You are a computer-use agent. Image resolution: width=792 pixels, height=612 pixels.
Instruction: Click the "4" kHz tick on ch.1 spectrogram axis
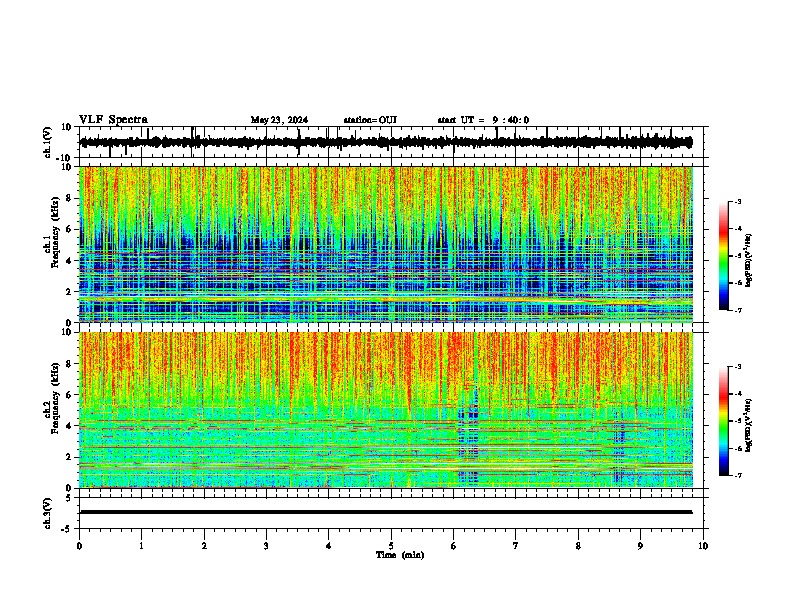[70, 261]
